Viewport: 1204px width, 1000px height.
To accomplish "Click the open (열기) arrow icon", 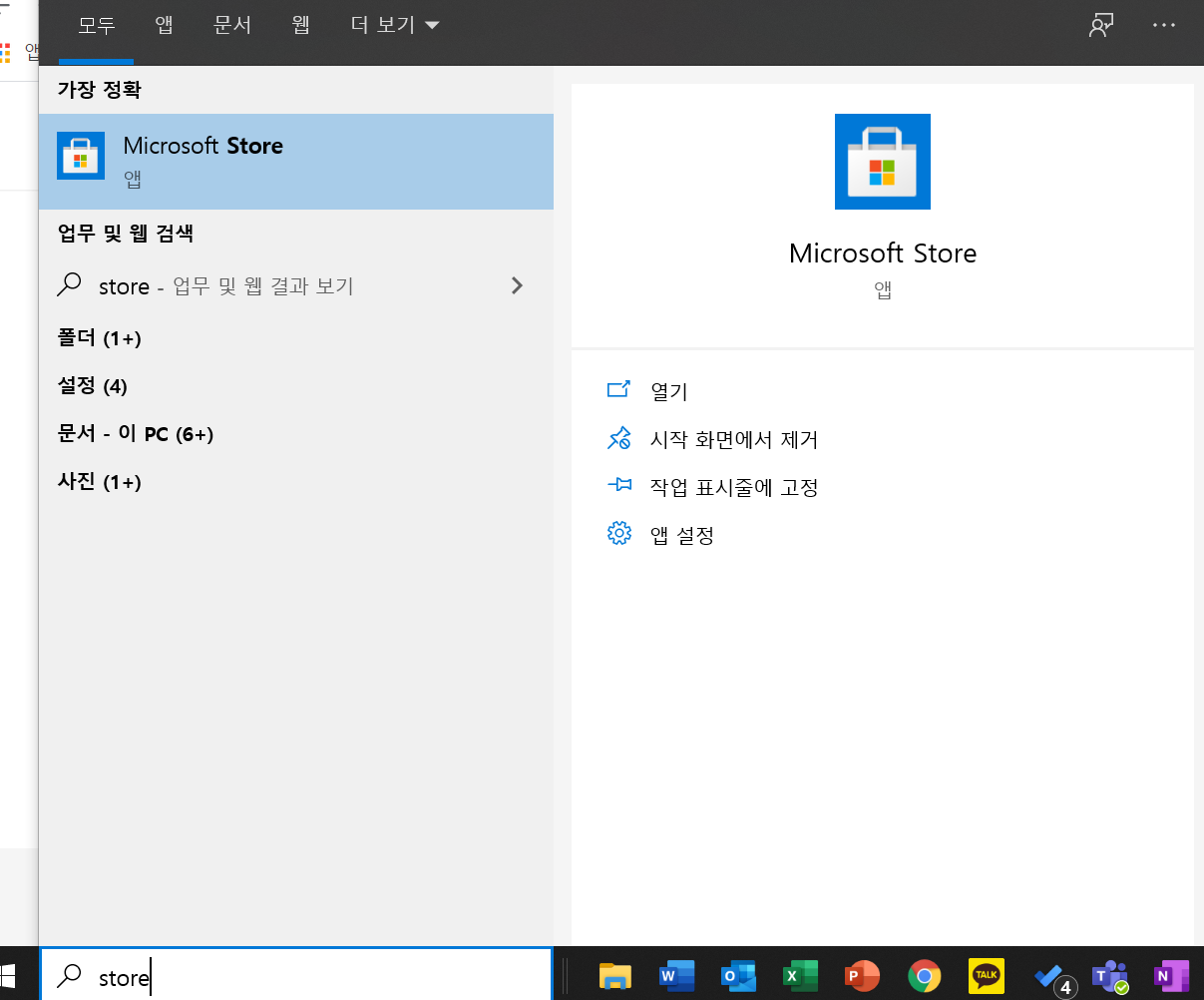I will coord(619,390).
